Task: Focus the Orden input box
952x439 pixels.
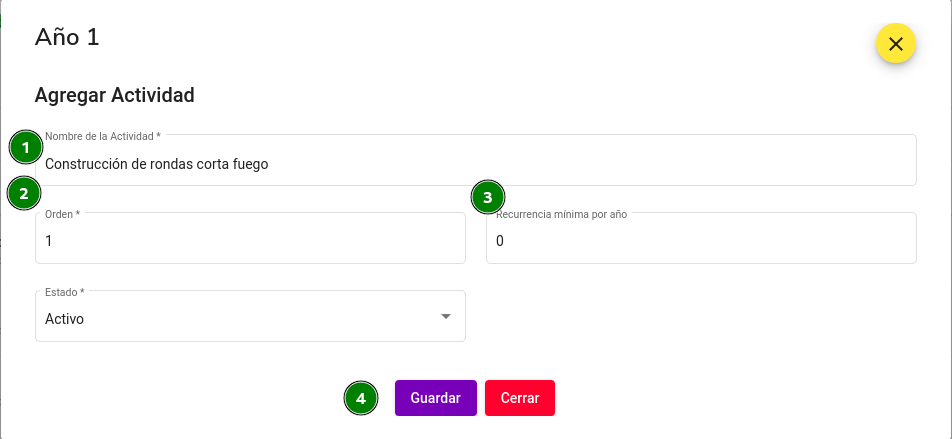Action: tap(250, 238)
